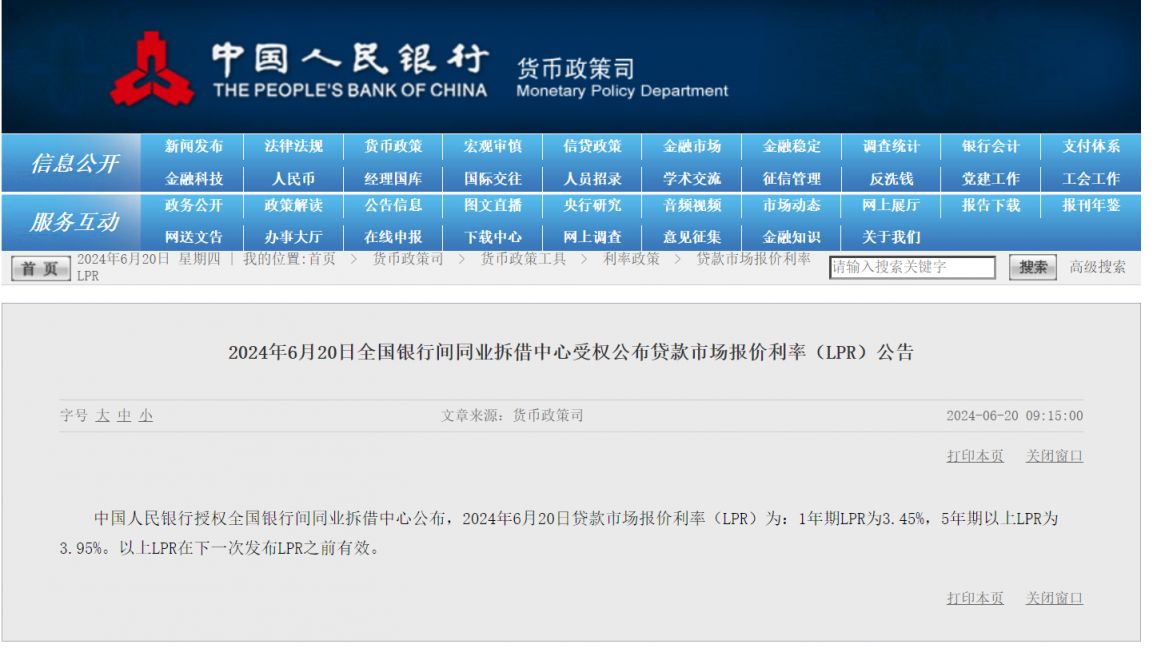Open the 货币政策 navigation item
Image resolution: width=1157 pixels, height=648 pixels.
(393, 146)
